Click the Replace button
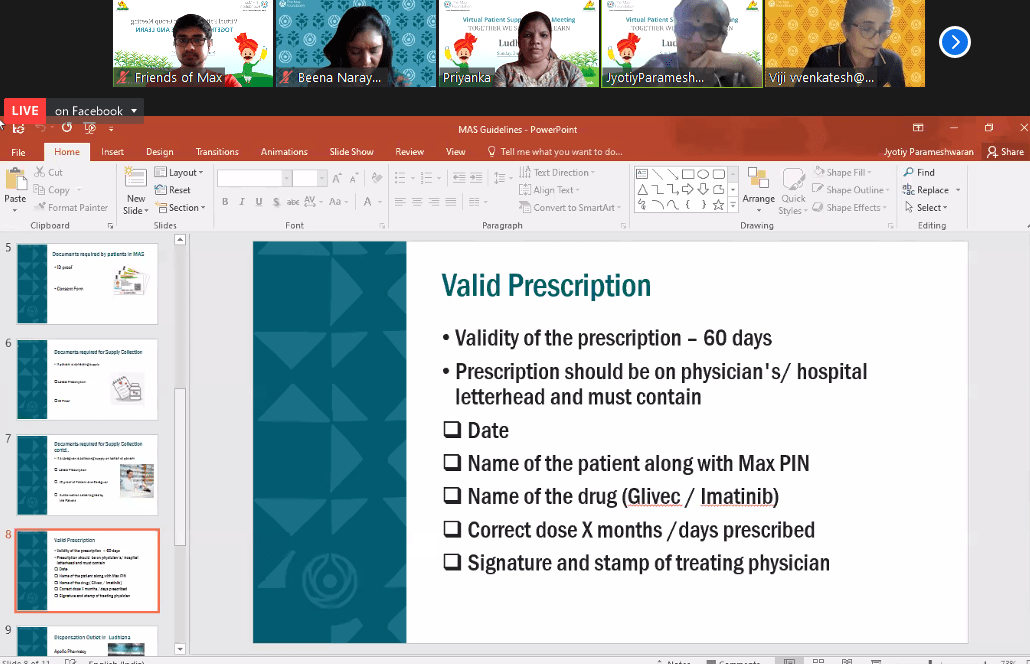 pyautogui.click(x=926, y=190)
